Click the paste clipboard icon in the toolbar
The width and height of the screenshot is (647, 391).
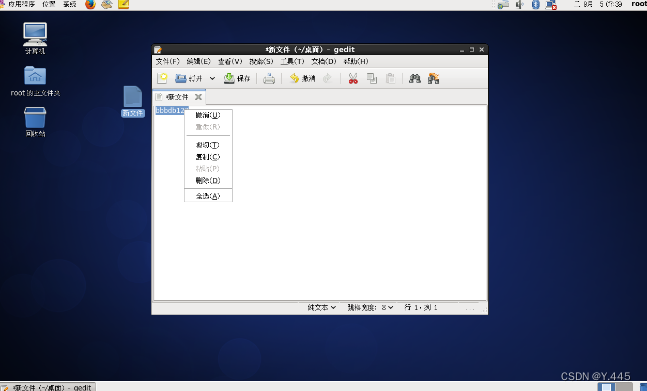pyautogui.click(x=390, y=78)
